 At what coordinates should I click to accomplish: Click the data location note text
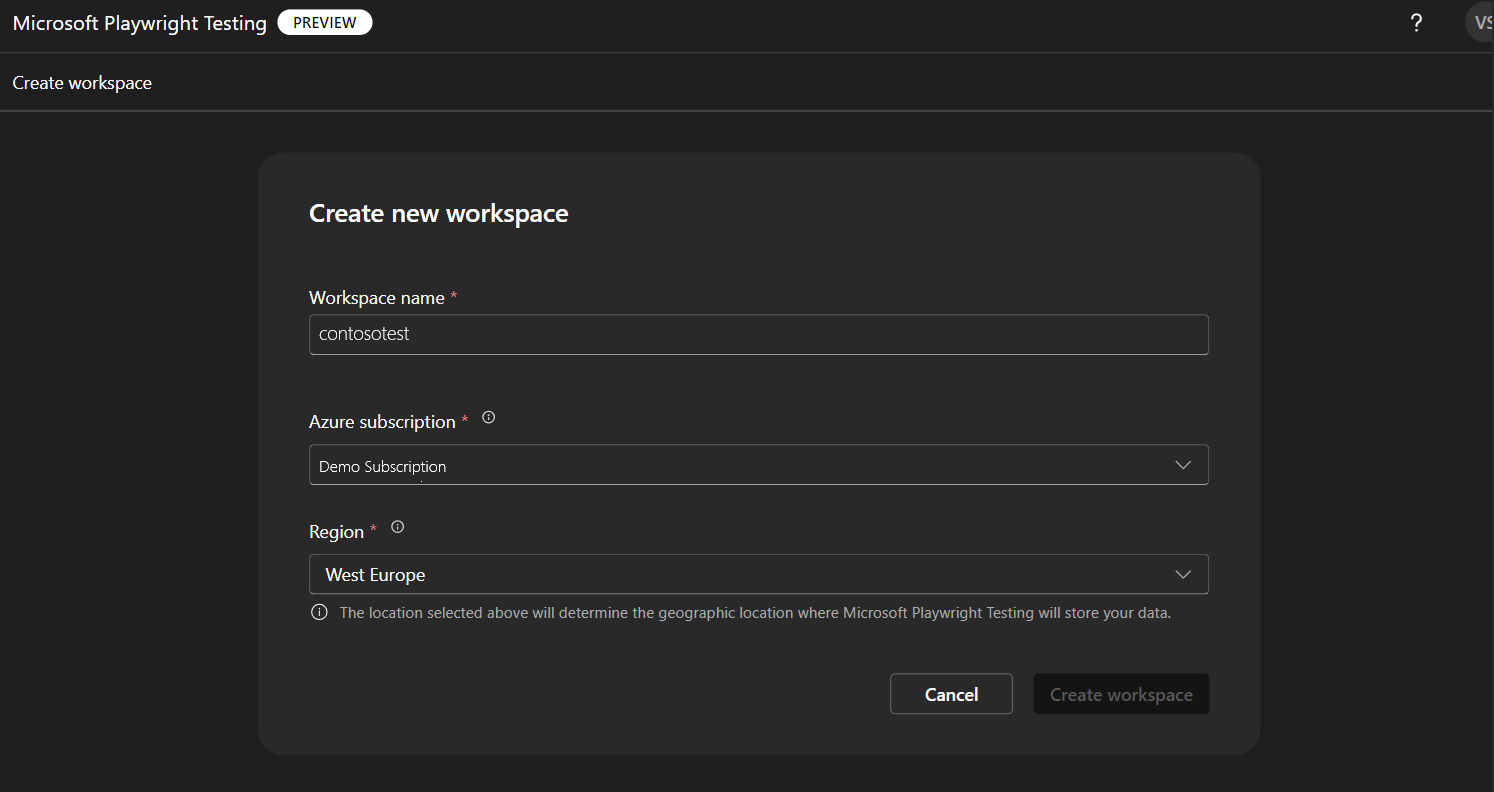pos(755,613)
